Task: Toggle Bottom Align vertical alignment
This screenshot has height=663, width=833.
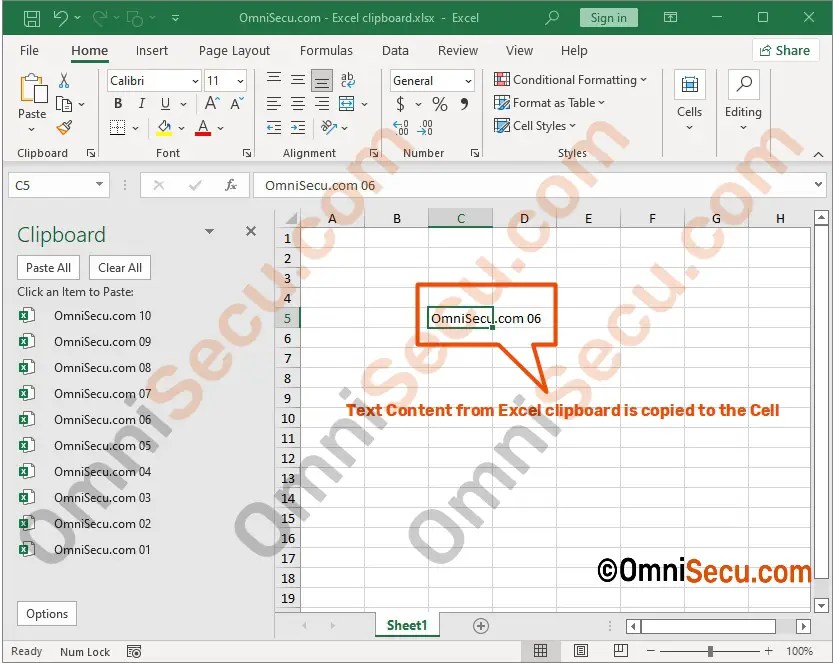Action: pyautogui.click(x=322, y=81)
